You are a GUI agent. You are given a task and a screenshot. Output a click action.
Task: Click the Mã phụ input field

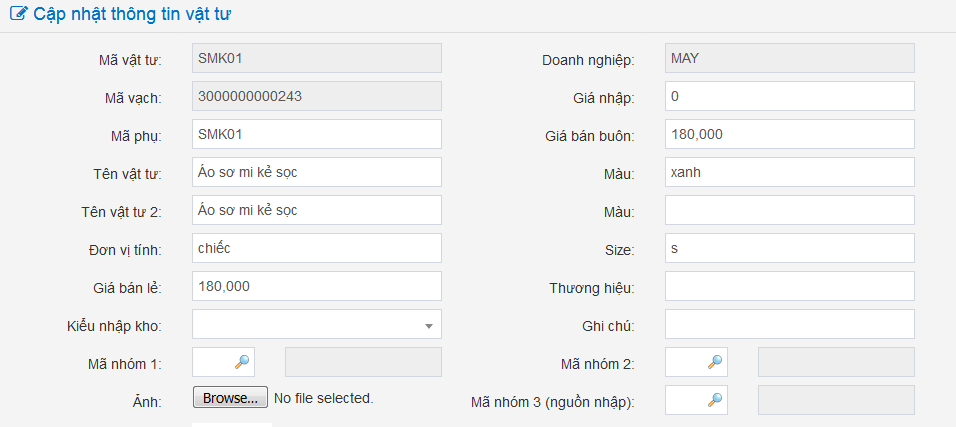point(316,134)
